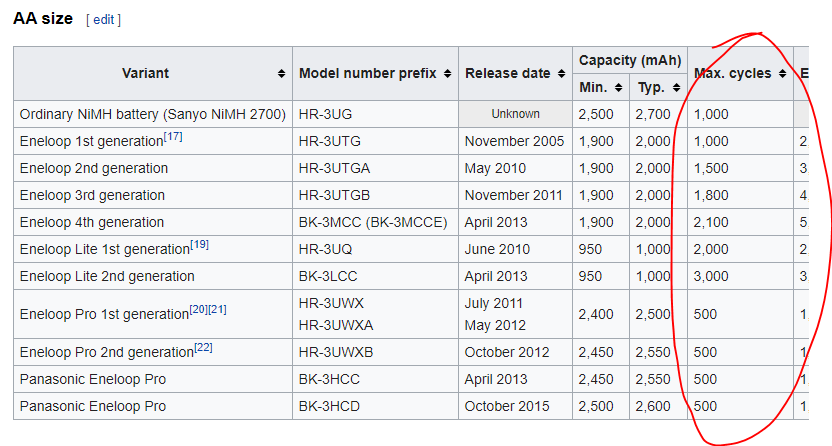Select the HR-3UG model cell
Viewport: 832px width, 446px height.
pyautogui.click(x=375, y=114)
